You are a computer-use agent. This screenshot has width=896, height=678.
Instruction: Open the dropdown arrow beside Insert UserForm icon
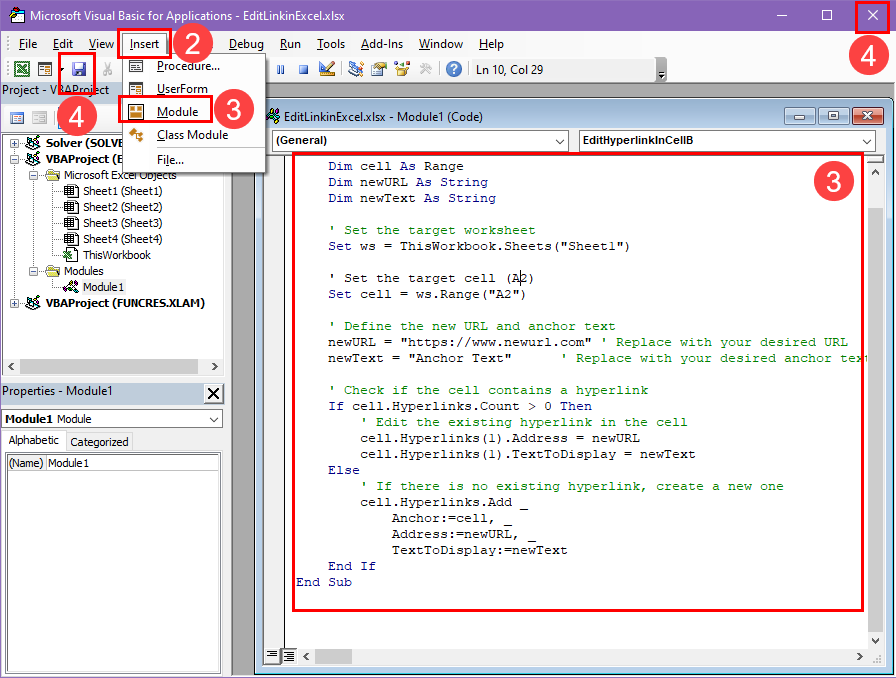point(61,69)
